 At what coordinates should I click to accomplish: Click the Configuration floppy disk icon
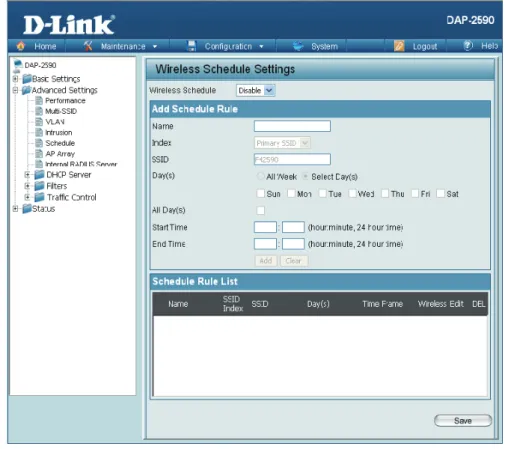192,46
